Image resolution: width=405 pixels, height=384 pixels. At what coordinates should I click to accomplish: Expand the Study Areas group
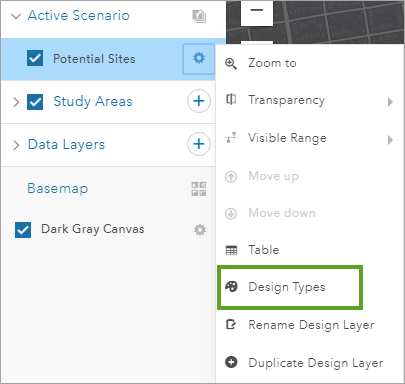coord(16,102)
